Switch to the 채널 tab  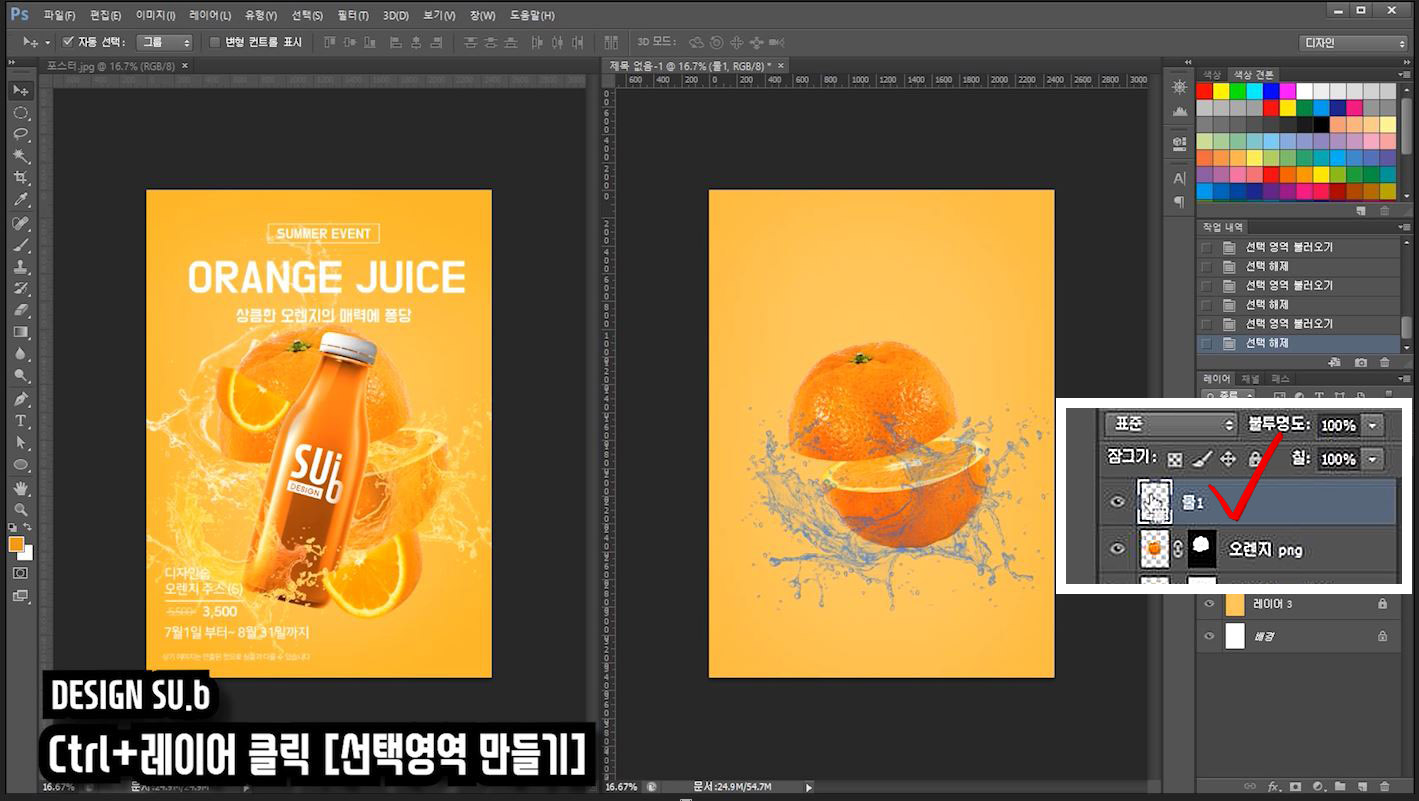tap(1250, 379)
